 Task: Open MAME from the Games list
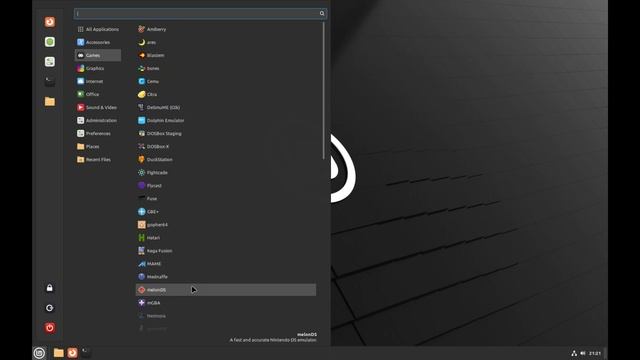point(226,264)
